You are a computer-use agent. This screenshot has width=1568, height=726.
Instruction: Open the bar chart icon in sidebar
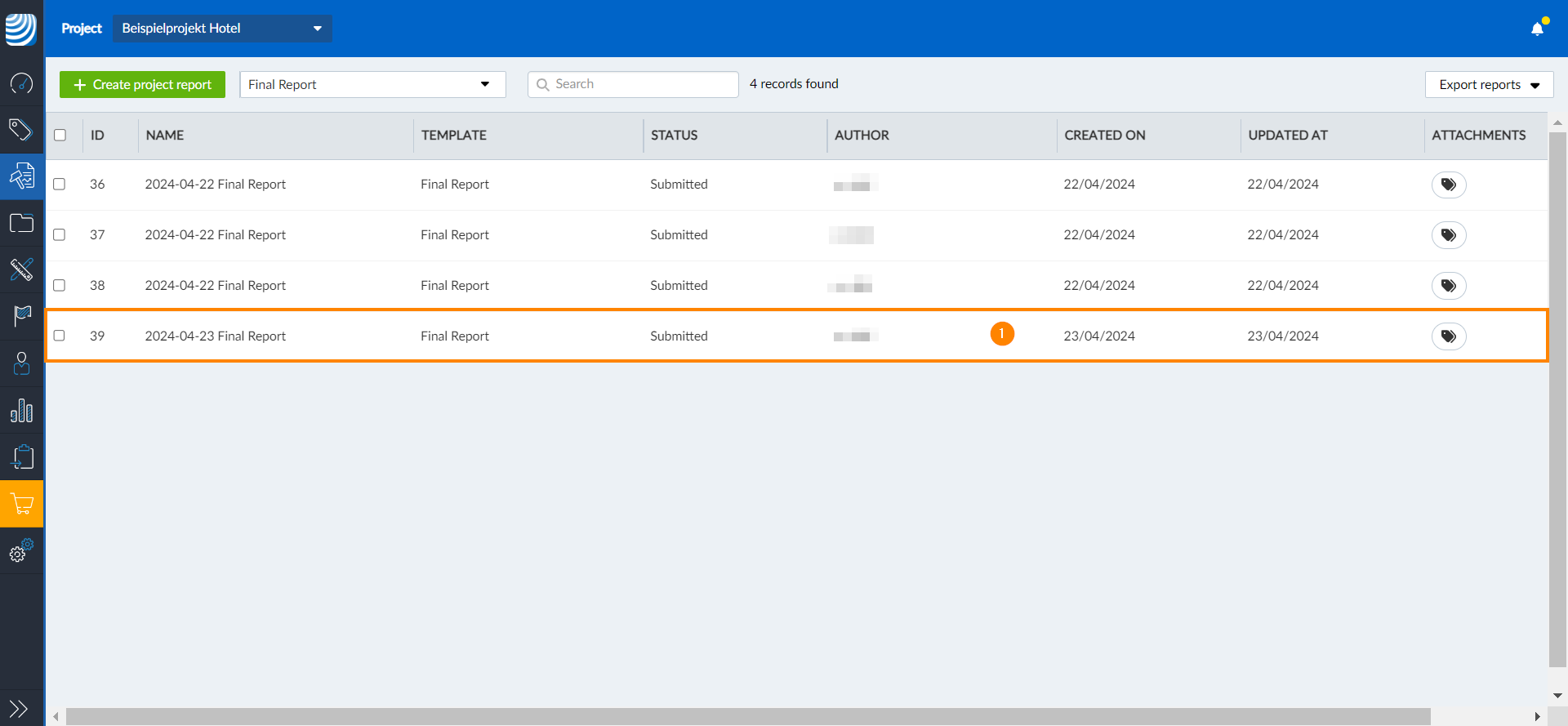pos(21,410)
